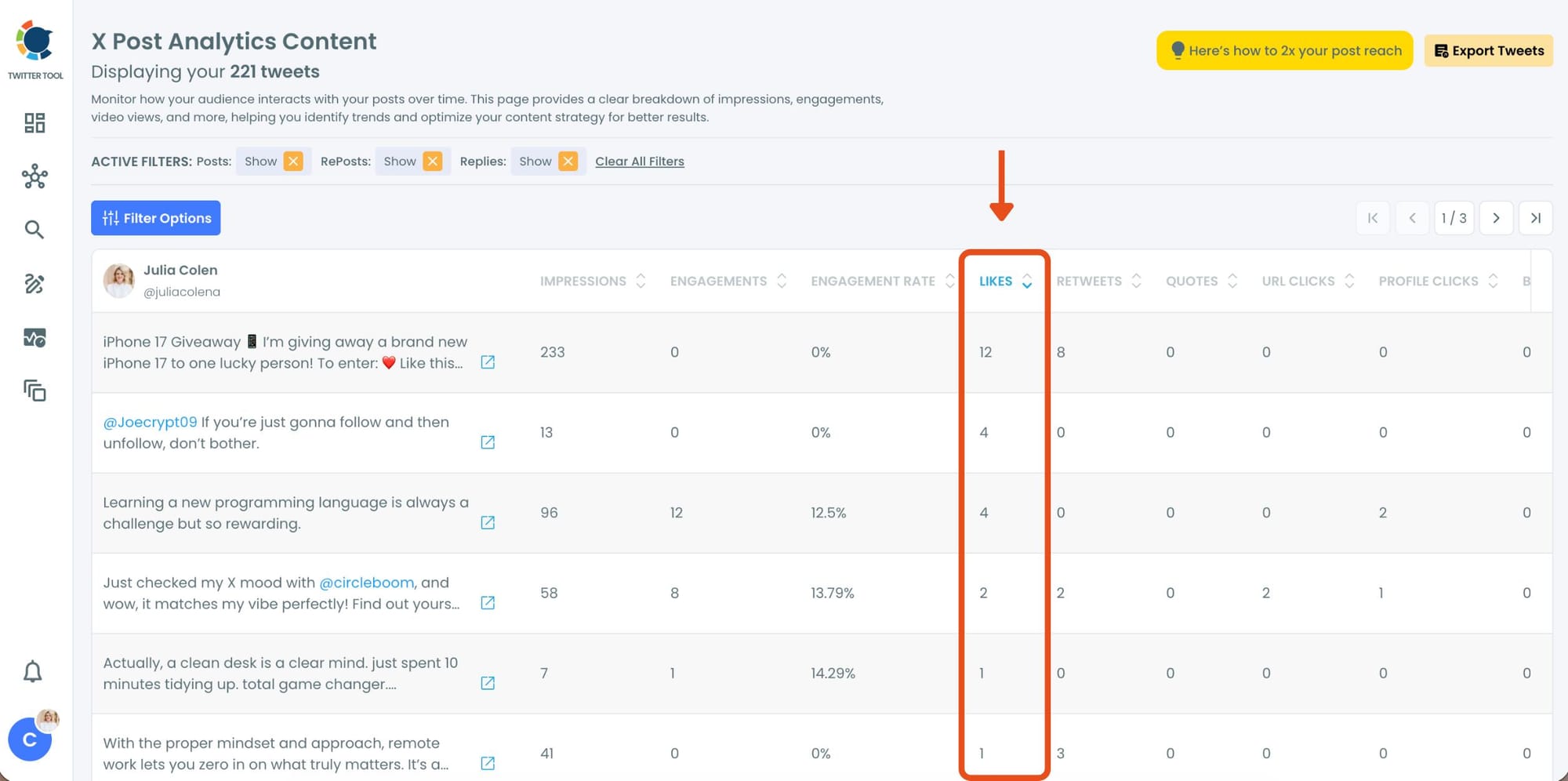Screen dimensions: 1568x781
Task: Click Export Tweets button
Action: point(1489,51)
